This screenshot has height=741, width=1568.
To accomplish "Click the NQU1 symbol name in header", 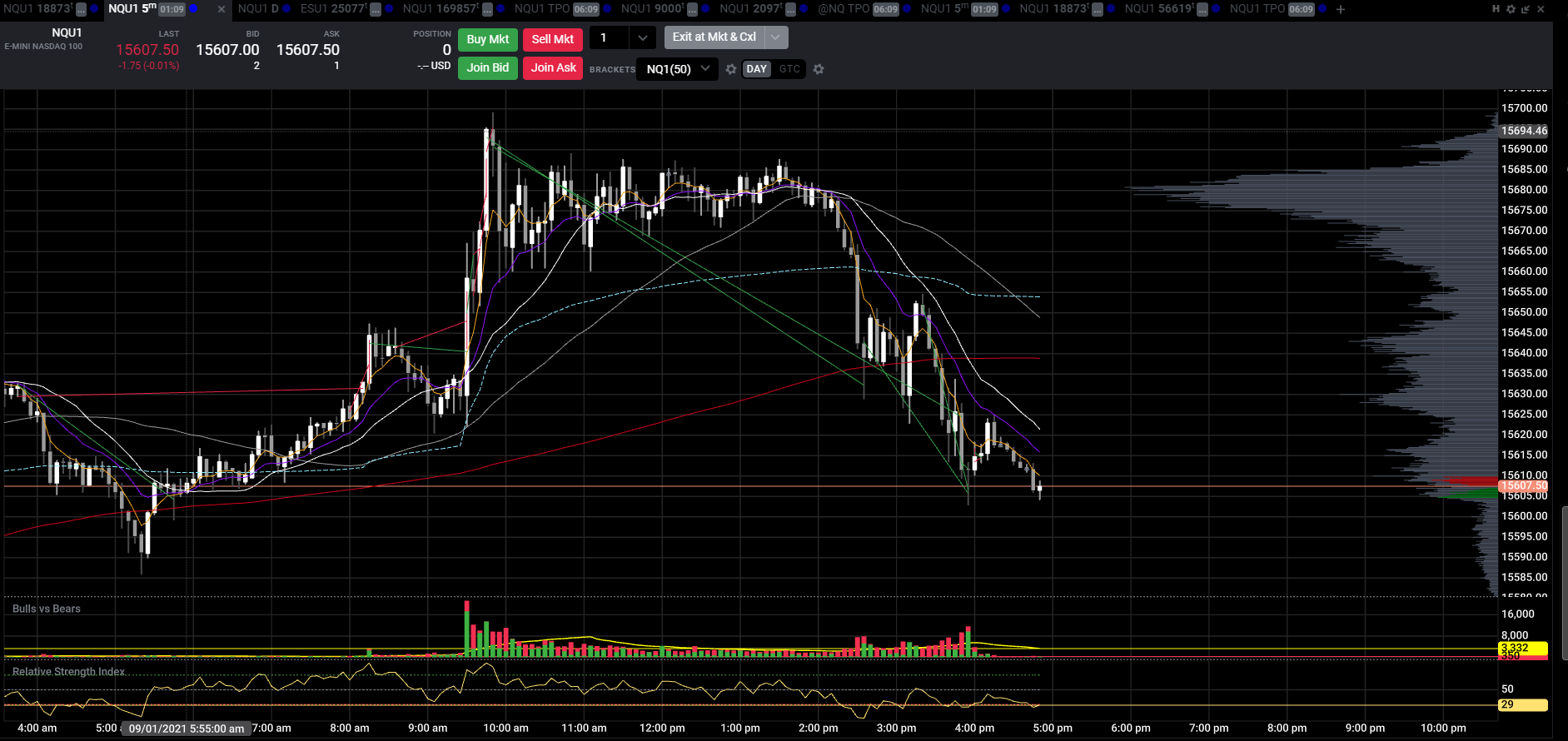I will 67,32.
